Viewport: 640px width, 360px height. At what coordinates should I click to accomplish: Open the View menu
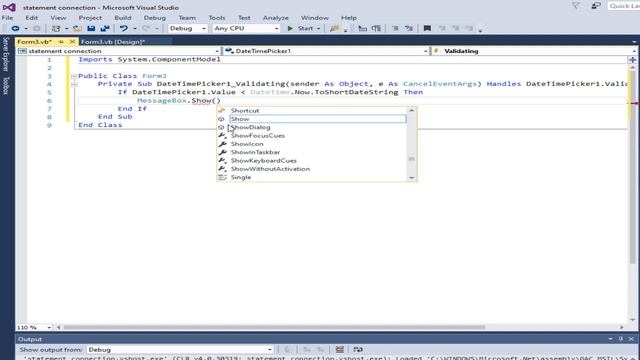click(58, 18)
